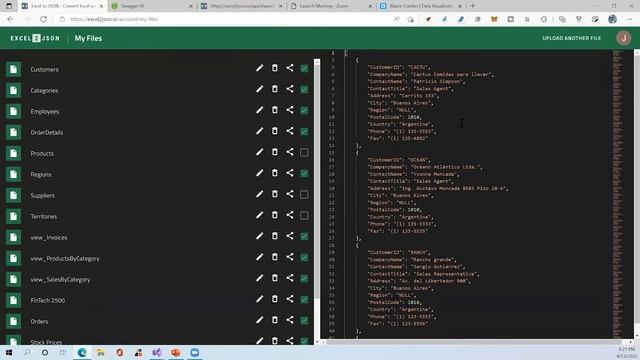Viewport: 640px width, 360px height.
Task: Delete the OrderDetails file
Action: coord(275,131)
